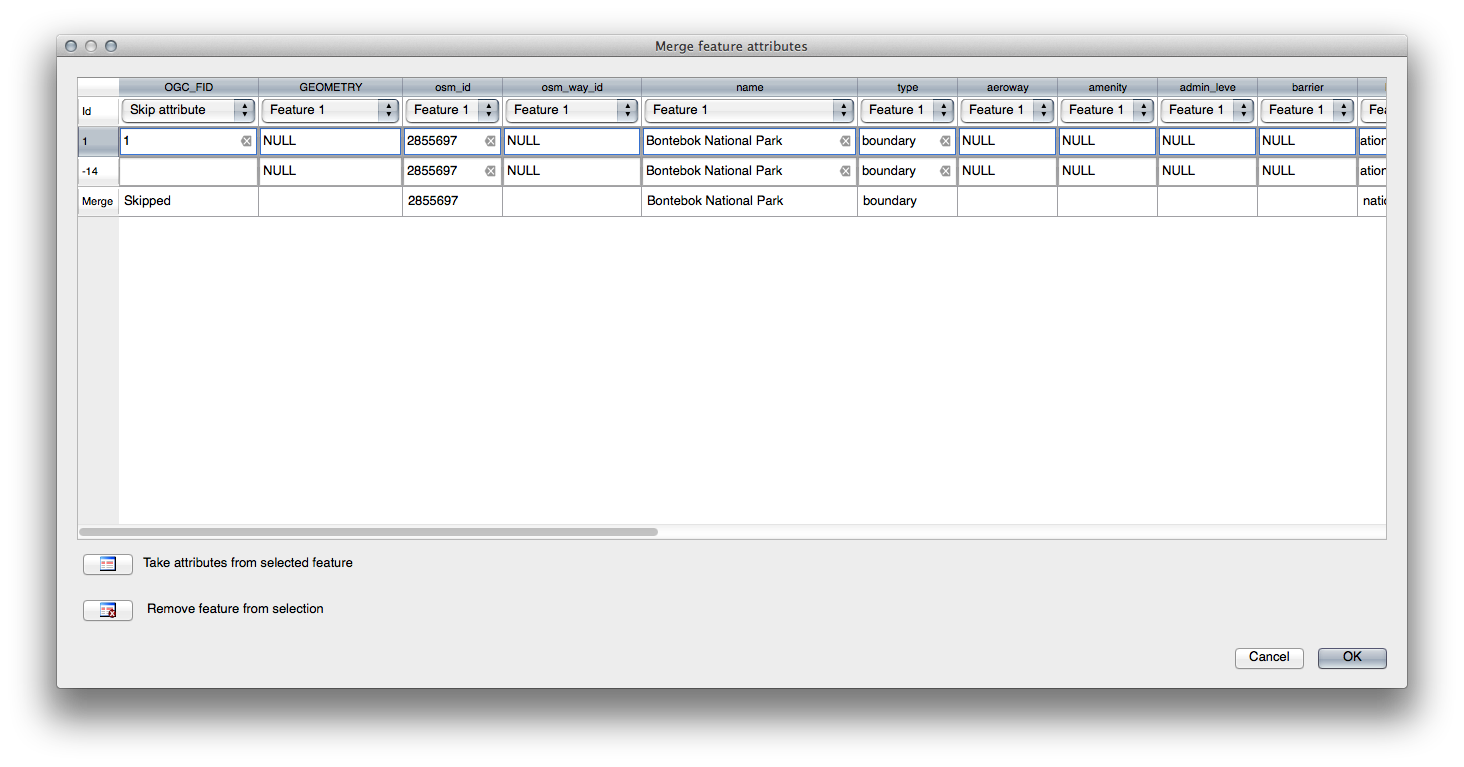The image size is (1464, 767).
Task: Clear the osm_id value in row 1
Action: 490,141
